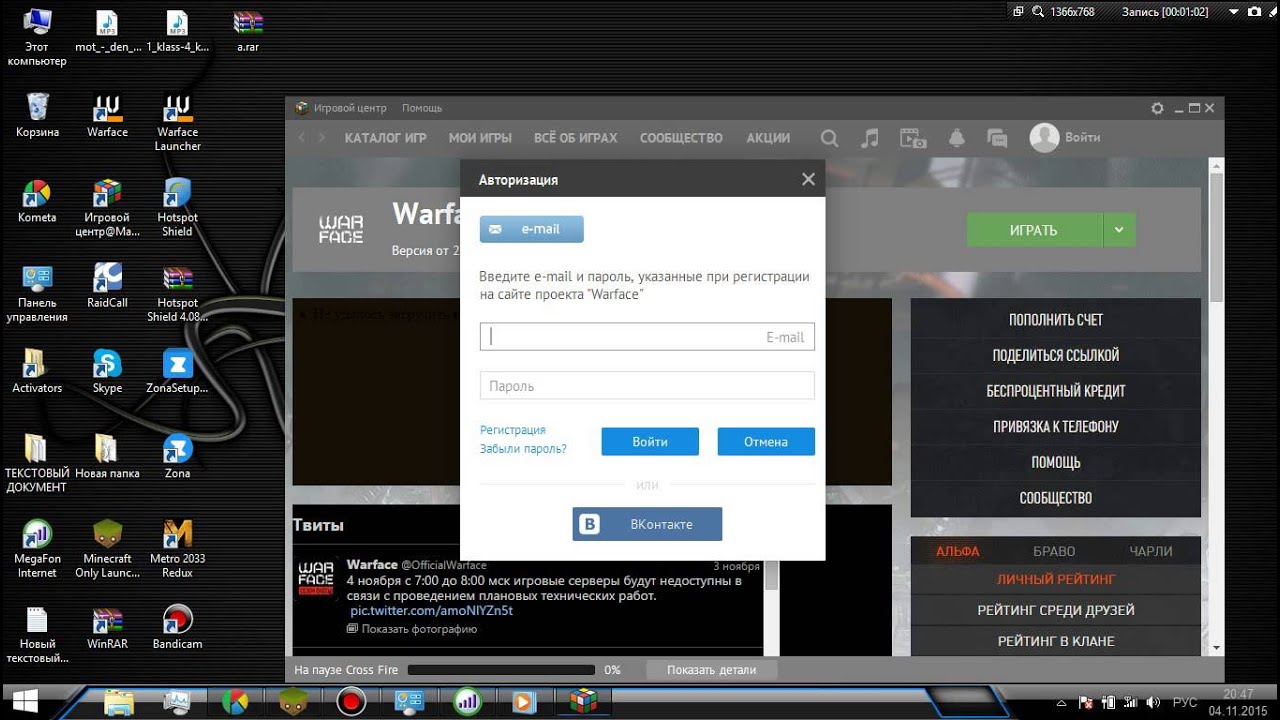Switch to the ЧАРЛИ tab
Image resolution: width=1280 pixels, height=720 pixels.
1151,551
